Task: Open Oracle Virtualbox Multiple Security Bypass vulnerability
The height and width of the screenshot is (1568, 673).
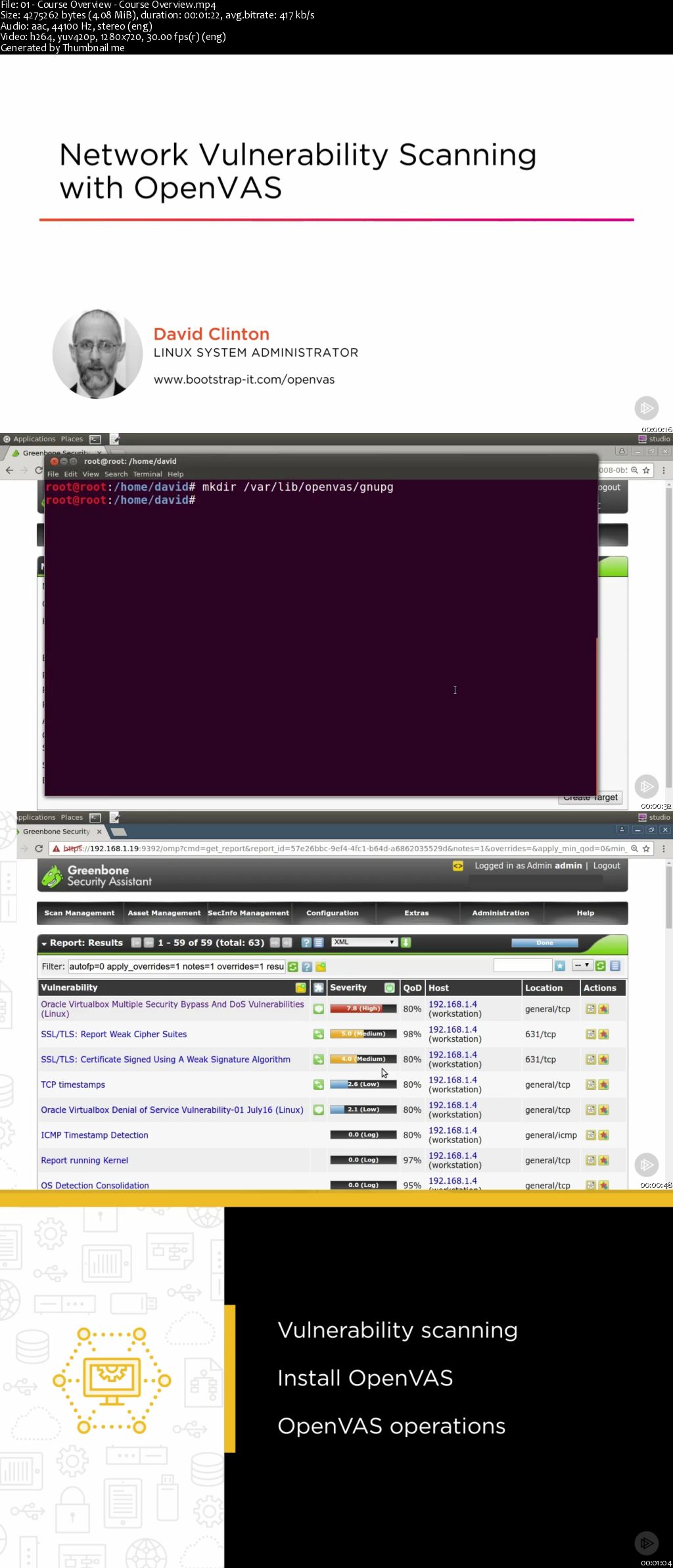Action: (x=172, y=1009)
